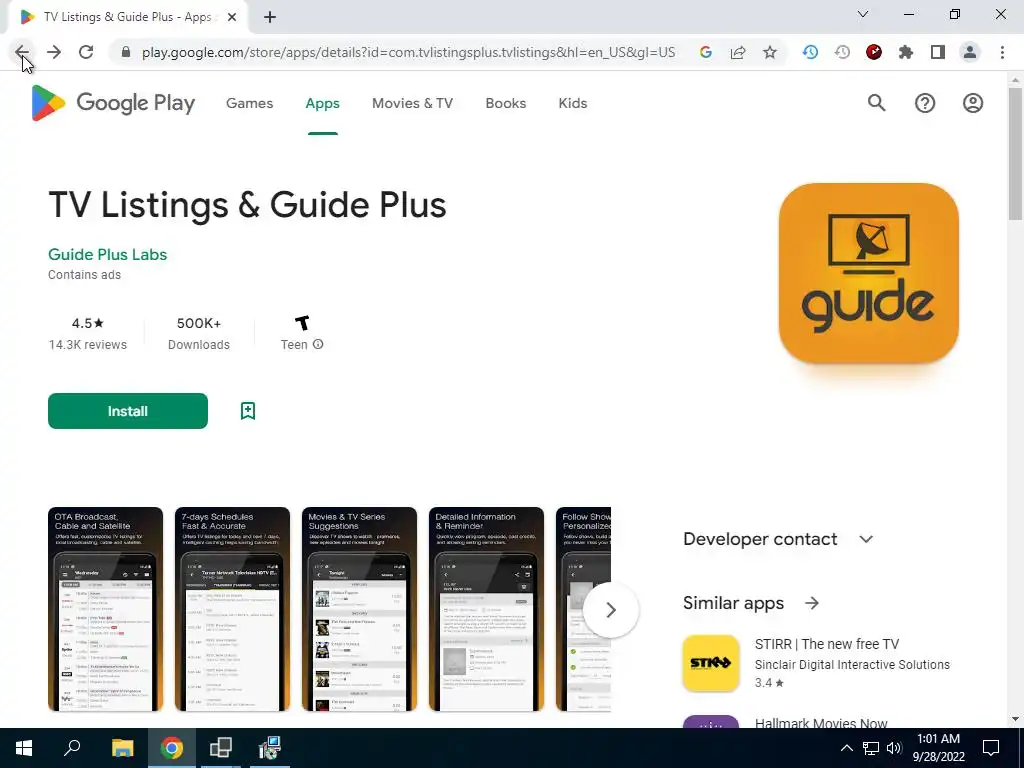Open Similar apps arrow
This screenshot has height=768, width=1024.
(812, 603)
